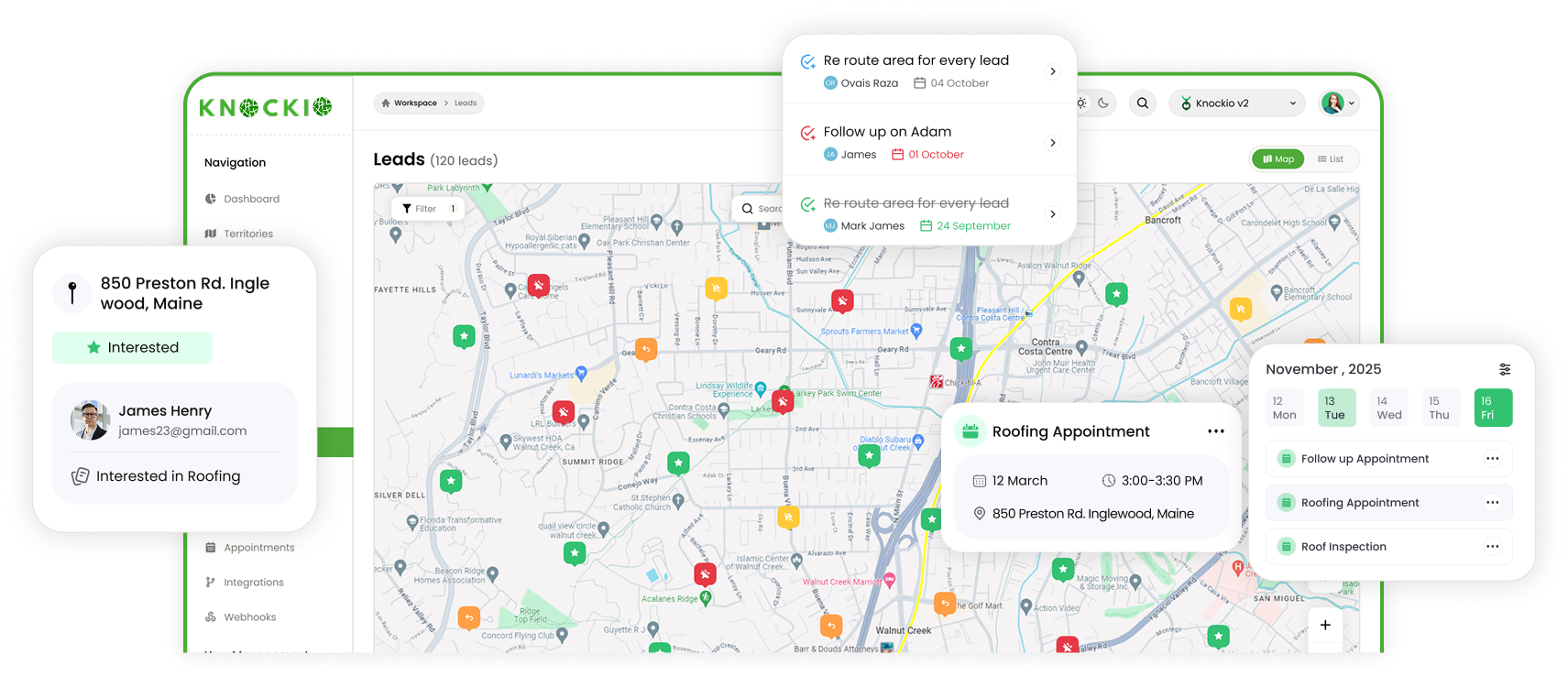Open Roof Inspection more options

[1492, 547]
